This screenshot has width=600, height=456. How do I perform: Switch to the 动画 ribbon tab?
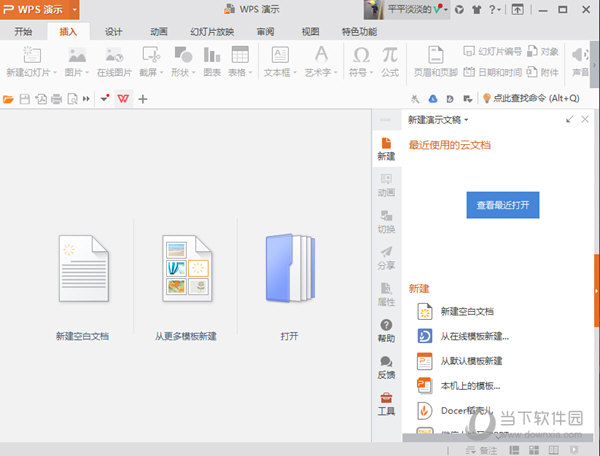pos(159,32)
